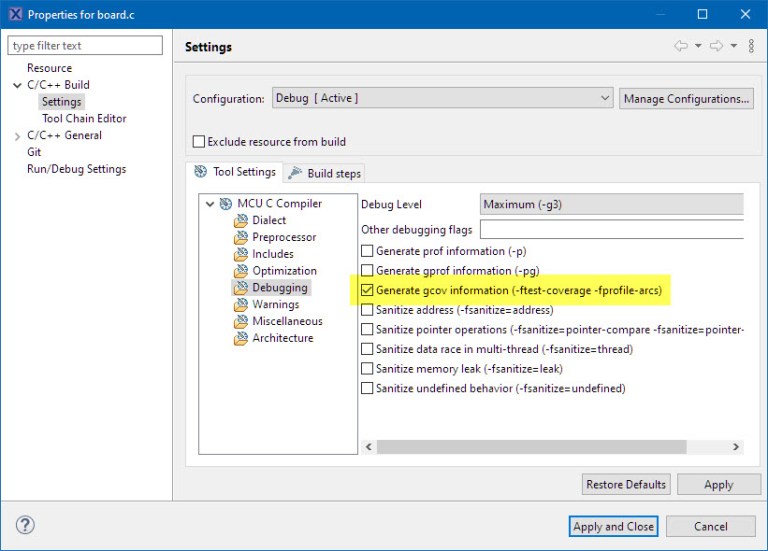This screenshot has width=768, height=551.
Task: Select the Includes settings entry
Action: coord(273,254)
